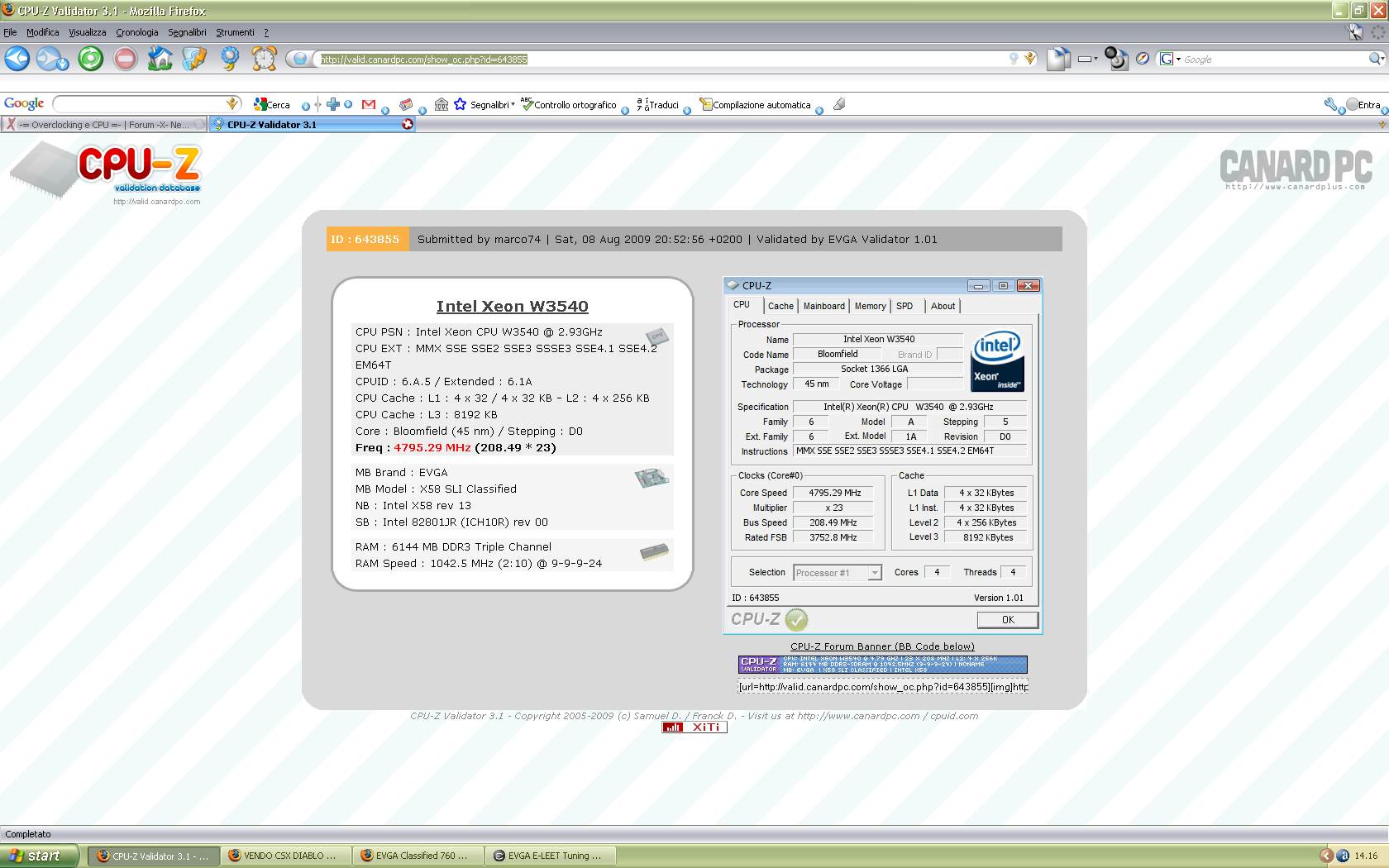Select the Cache tab in CPU-Z image
Viewport: 1389px width, 868px height.
click(780, 306)
